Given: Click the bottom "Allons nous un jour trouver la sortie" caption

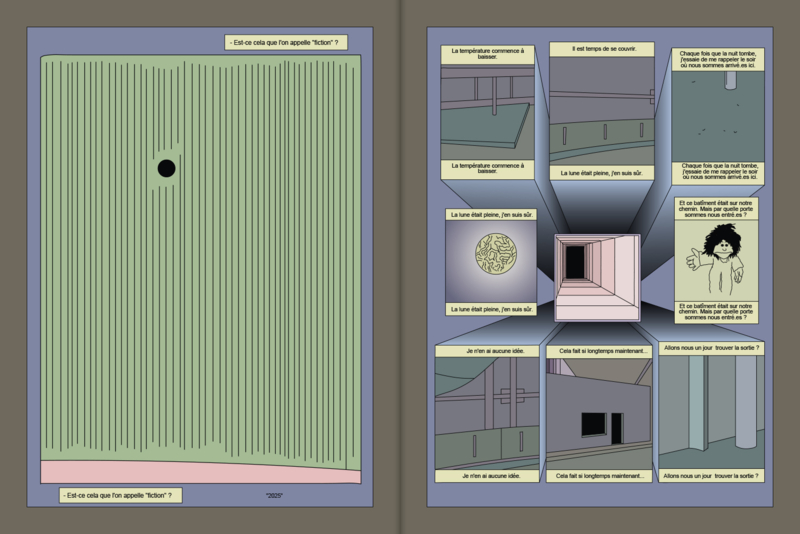Looking at the screenshot, I should click(x=712, y=476).
